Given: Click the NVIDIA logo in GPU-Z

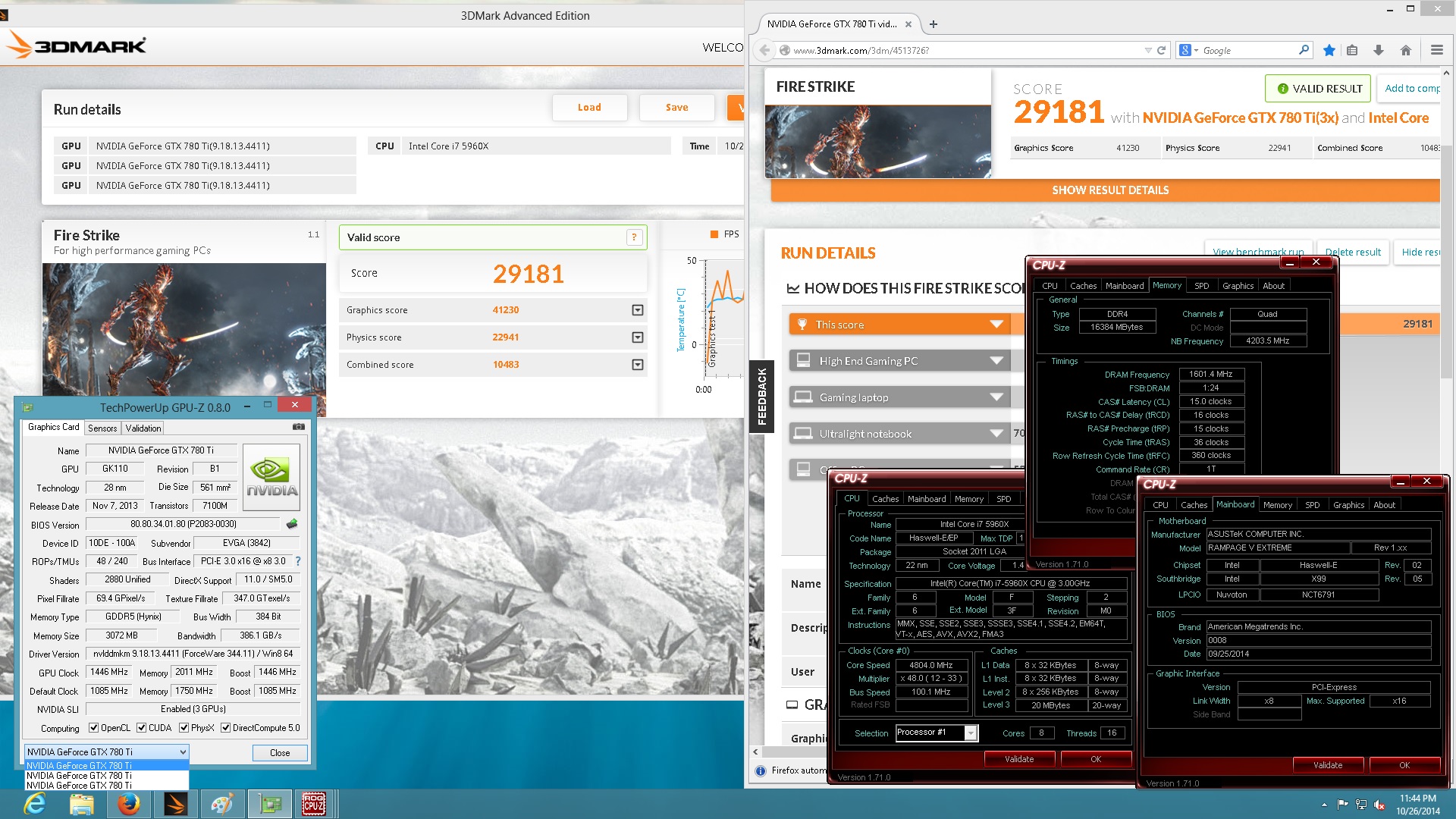Looking at the screenshot, I should point(271,478).
